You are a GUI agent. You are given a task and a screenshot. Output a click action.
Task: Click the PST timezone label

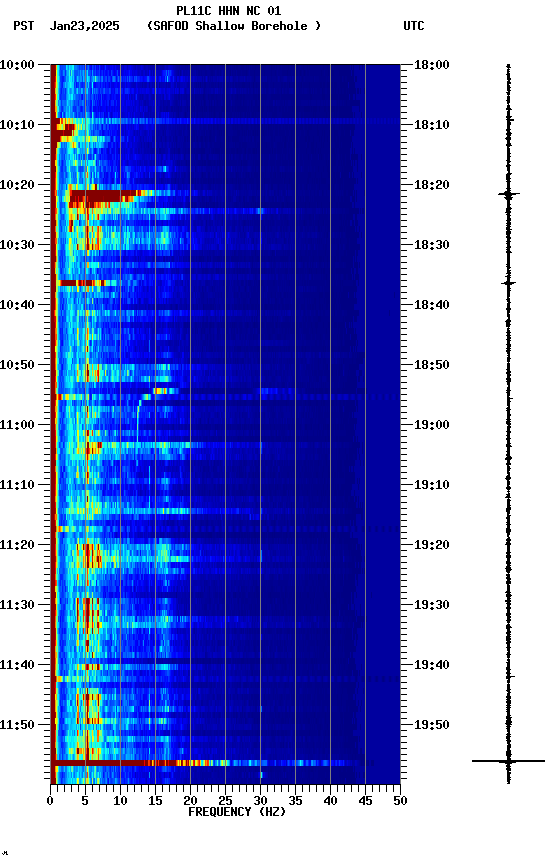click(x=24, y=26)
